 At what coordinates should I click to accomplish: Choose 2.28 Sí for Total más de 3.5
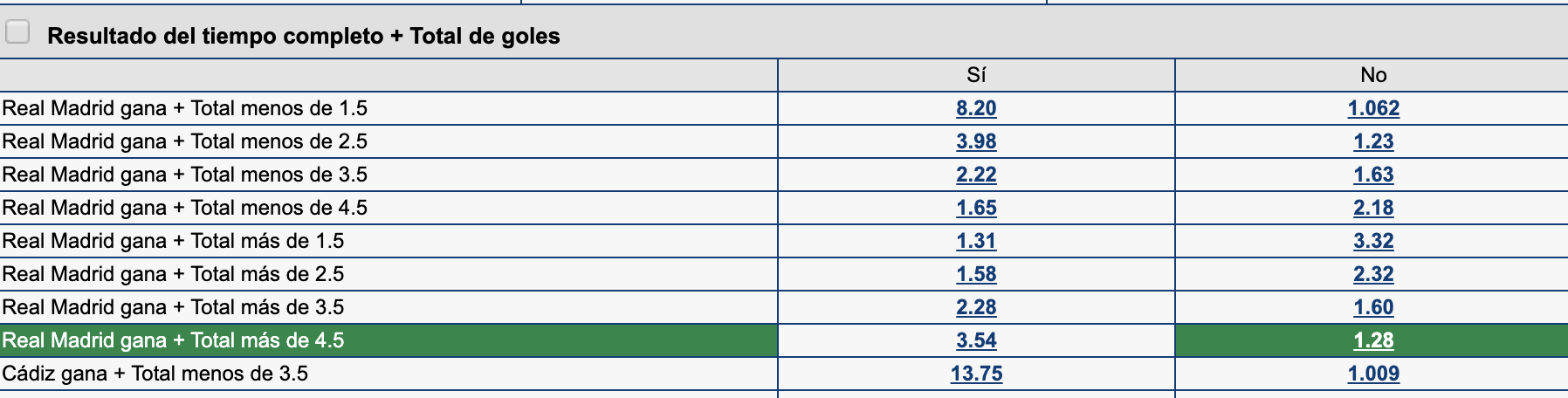[x=976, y=307]
